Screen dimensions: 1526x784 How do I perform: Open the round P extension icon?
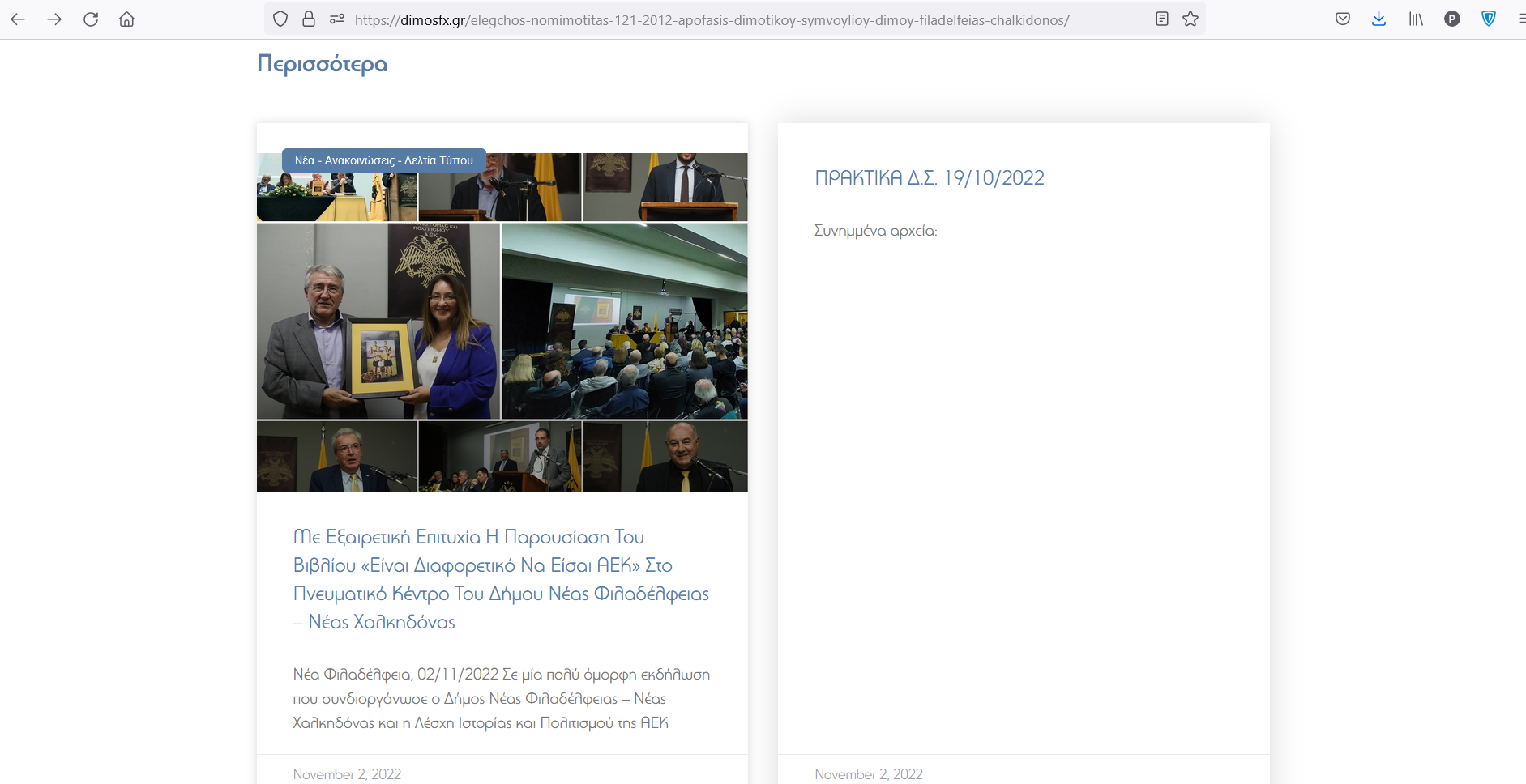[1451, 19]
